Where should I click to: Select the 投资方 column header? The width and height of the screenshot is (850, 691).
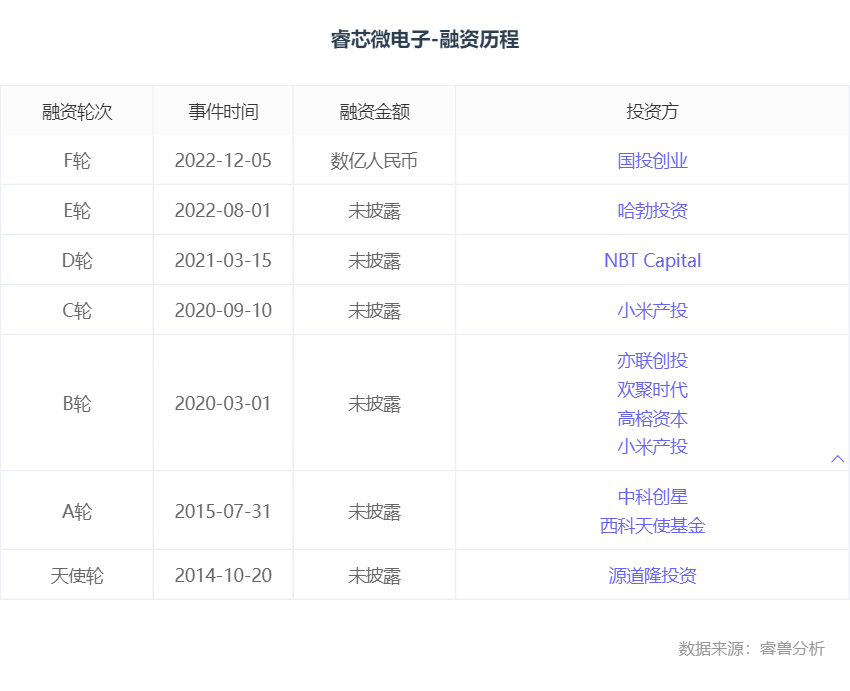(x=652, y=112)
